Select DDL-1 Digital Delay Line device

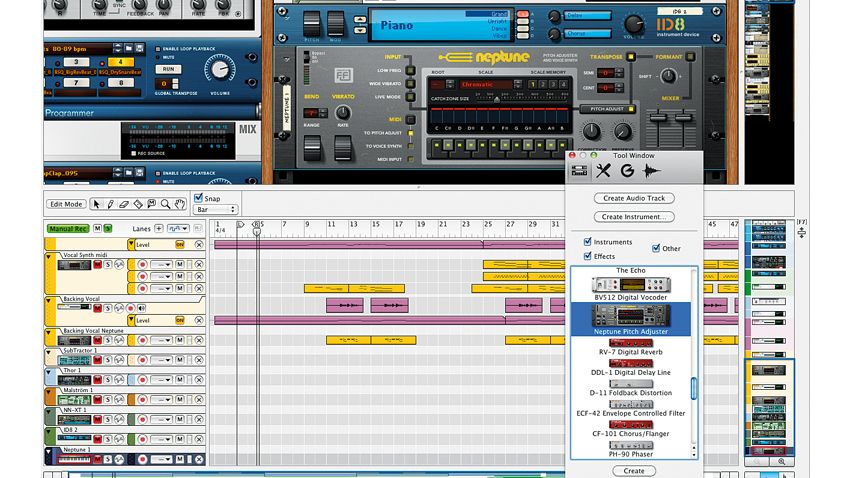coord(631,367)
